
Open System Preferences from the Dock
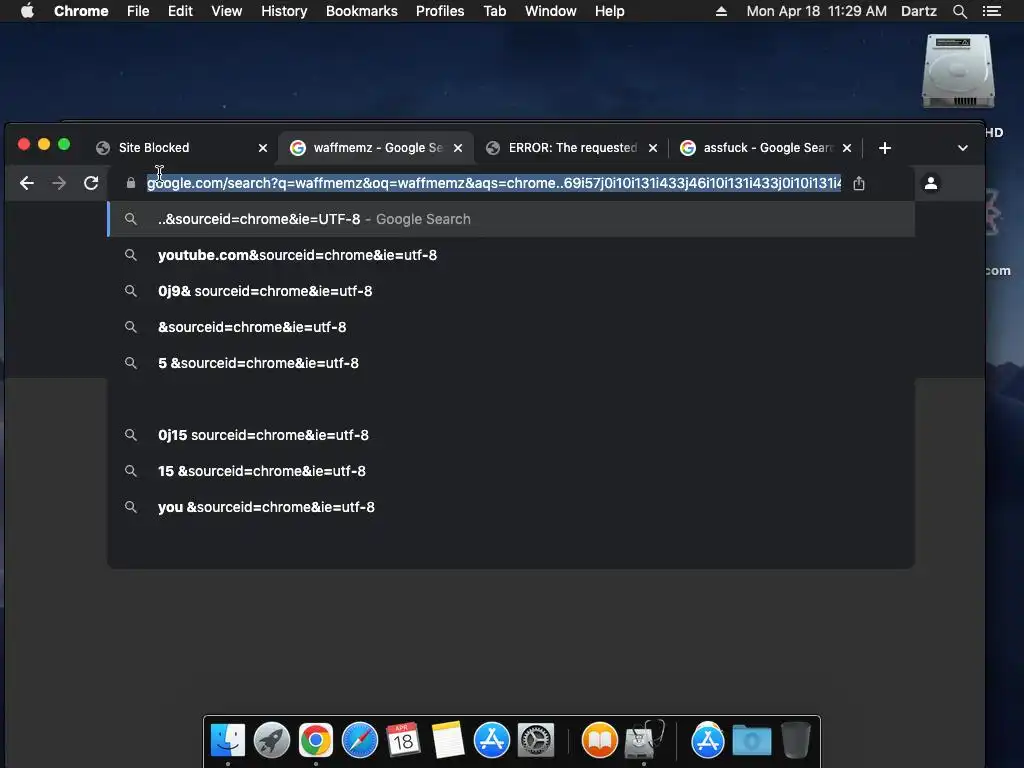click(536, 741)
